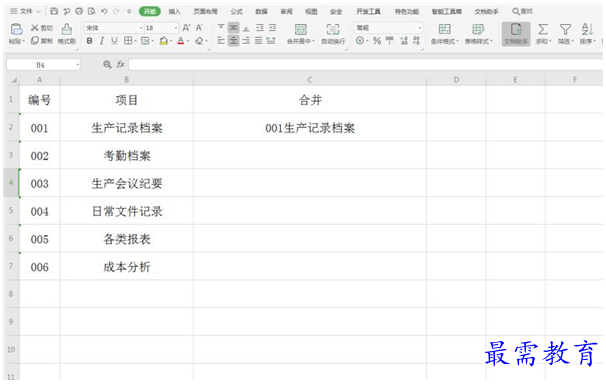
Task: Switch to the Insert (插入) tab
Action: [x=174, y=12]
